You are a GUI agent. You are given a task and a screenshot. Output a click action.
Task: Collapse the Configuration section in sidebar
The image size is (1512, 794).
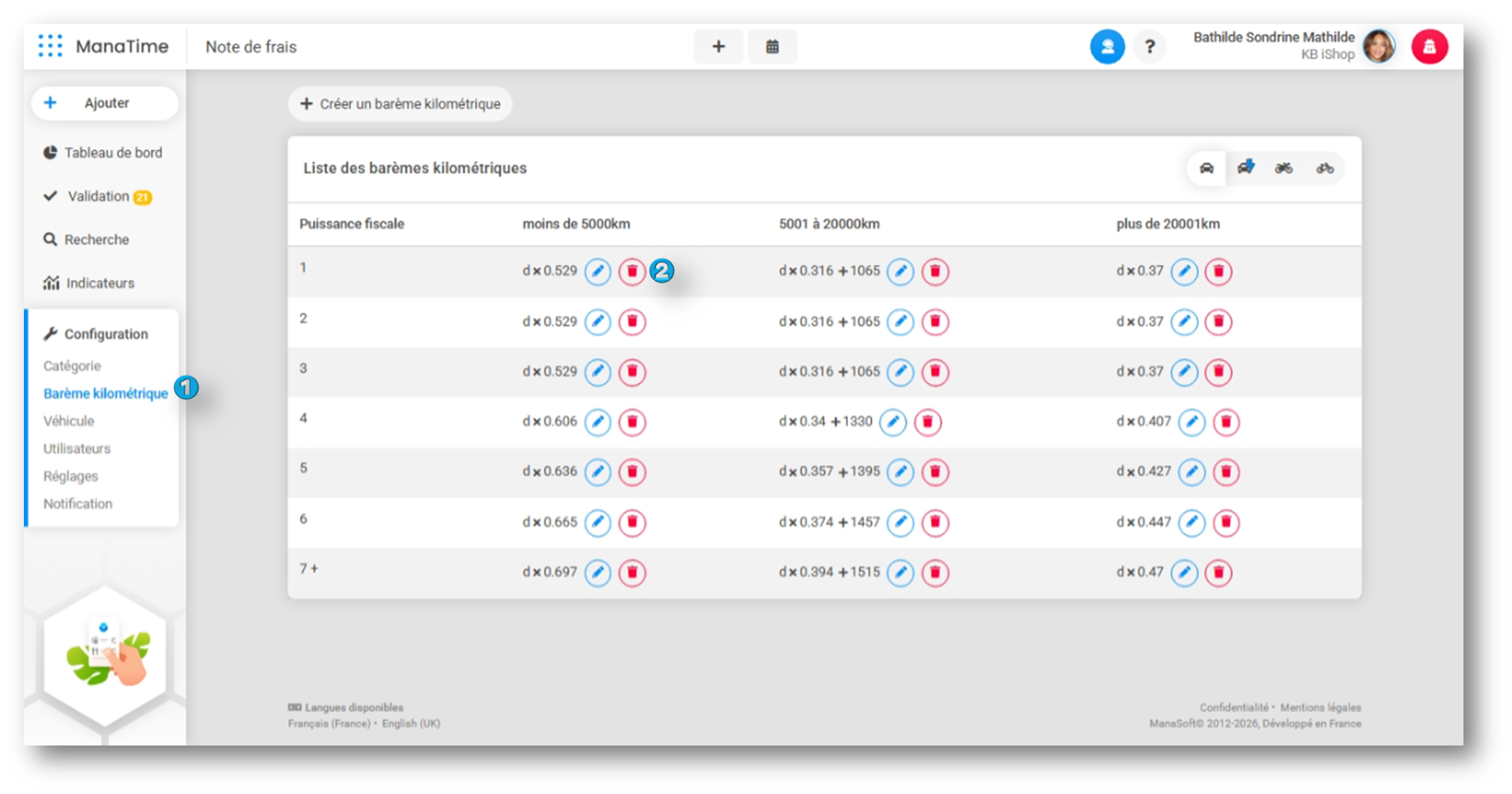[105, 334]
